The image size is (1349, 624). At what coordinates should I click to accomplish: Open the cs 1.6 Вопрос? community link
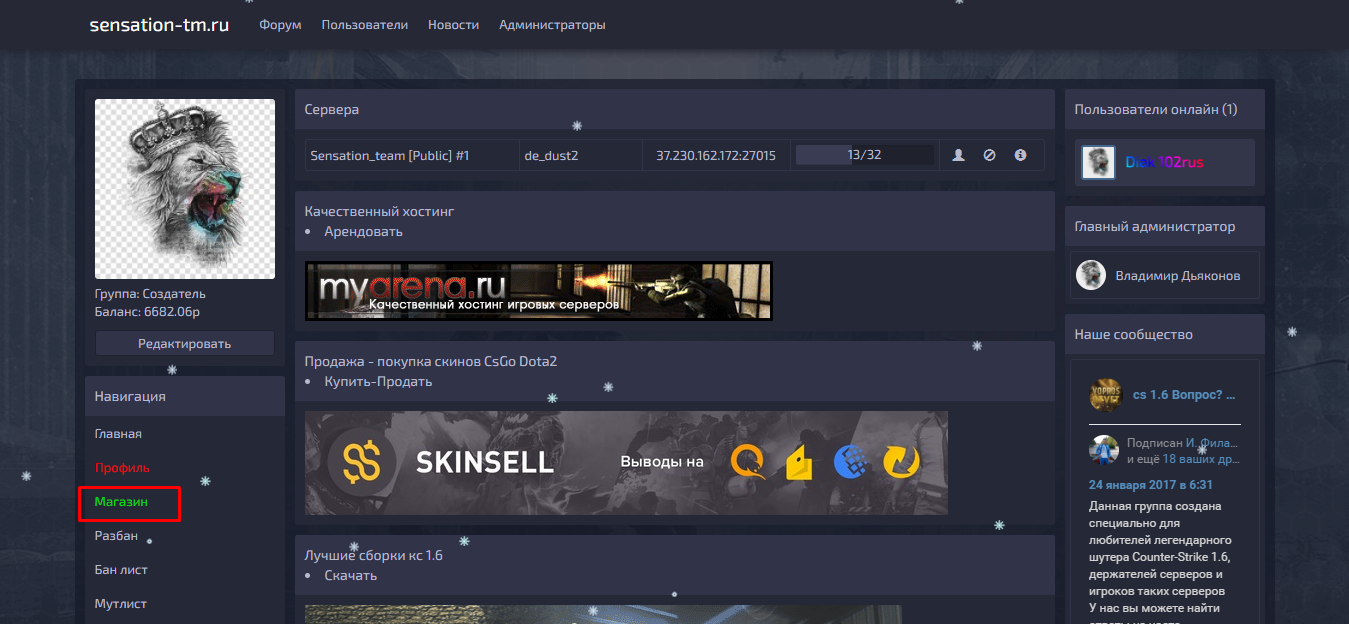tap(1184, 395)
